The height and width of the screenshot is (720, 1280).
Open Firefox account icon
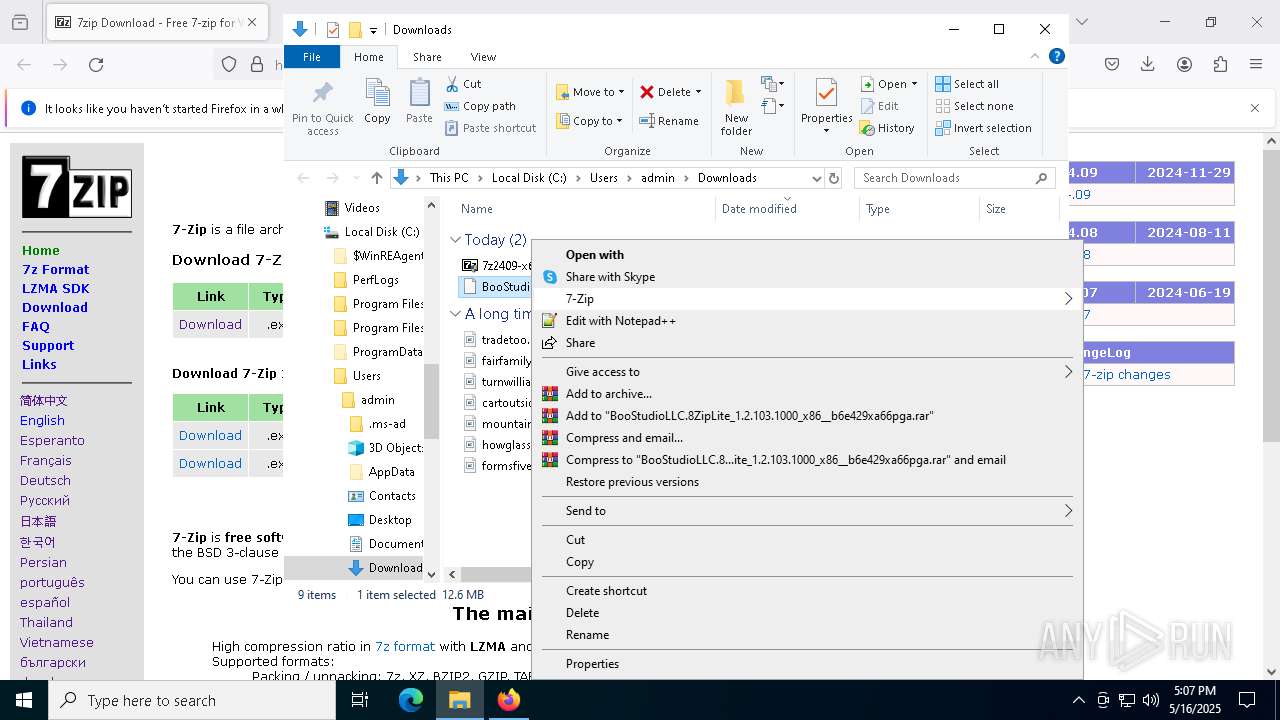1184,65
